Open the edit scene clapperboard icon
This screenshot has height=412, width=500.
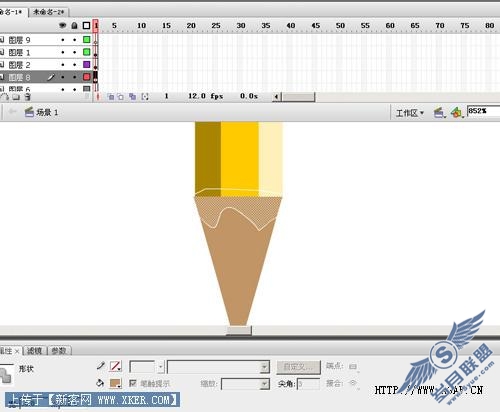pos(440,113)
